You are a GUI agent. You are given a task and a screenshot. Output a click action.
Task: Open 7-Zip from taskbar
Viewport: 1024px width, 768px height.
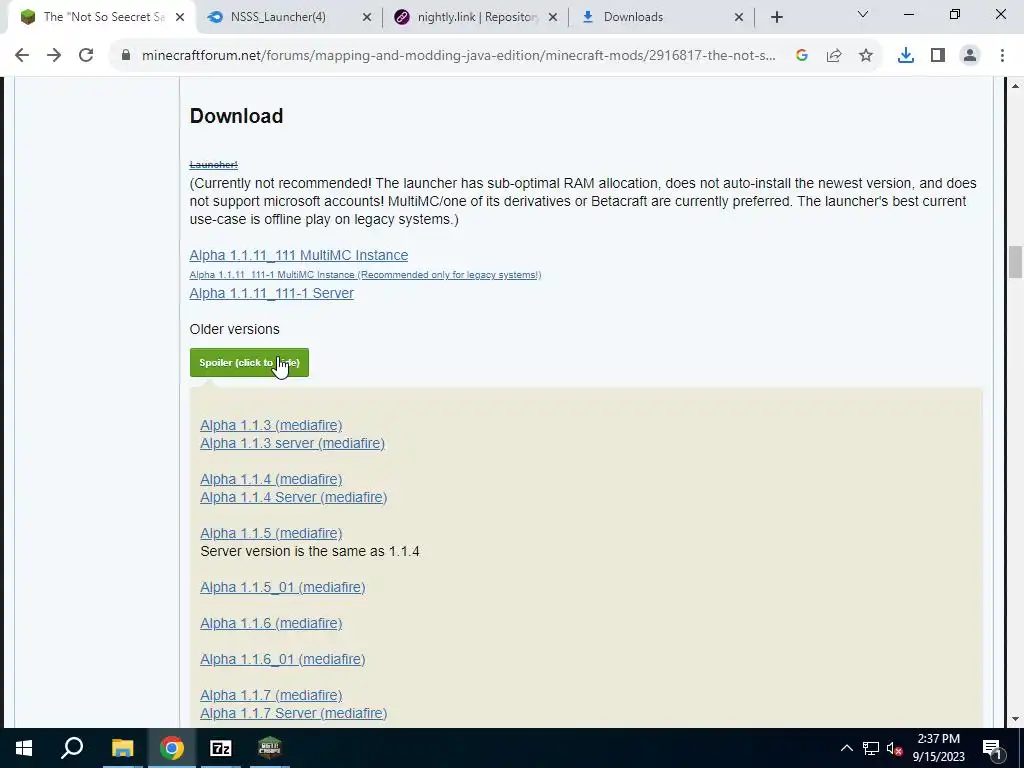[x=221, y=748]
